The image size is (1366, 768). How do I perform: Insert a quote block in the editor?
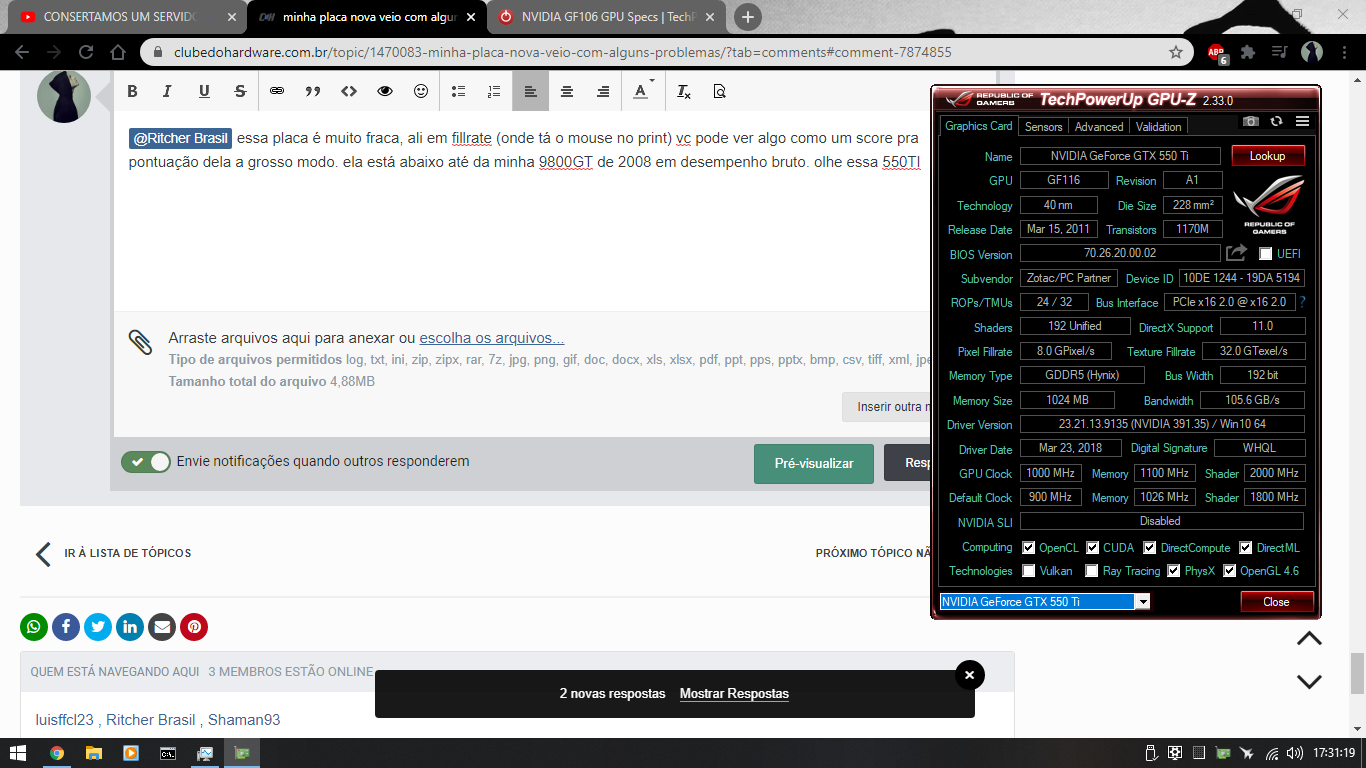(x=313, y=91)
